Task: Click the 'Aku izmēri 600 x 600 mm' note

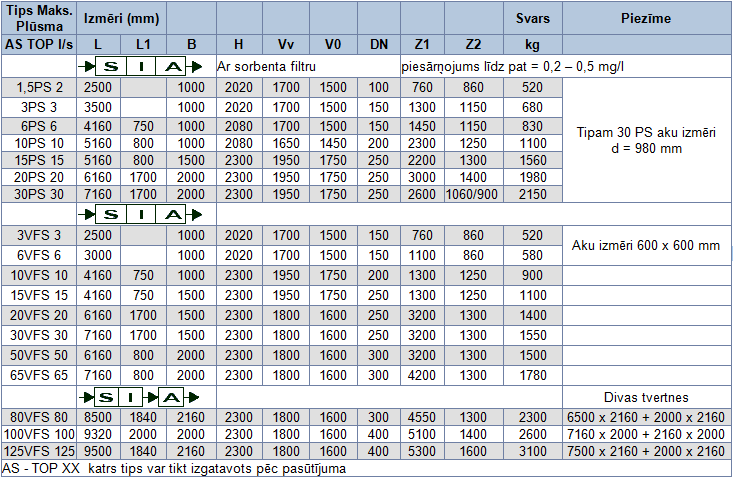Action: 646,245
